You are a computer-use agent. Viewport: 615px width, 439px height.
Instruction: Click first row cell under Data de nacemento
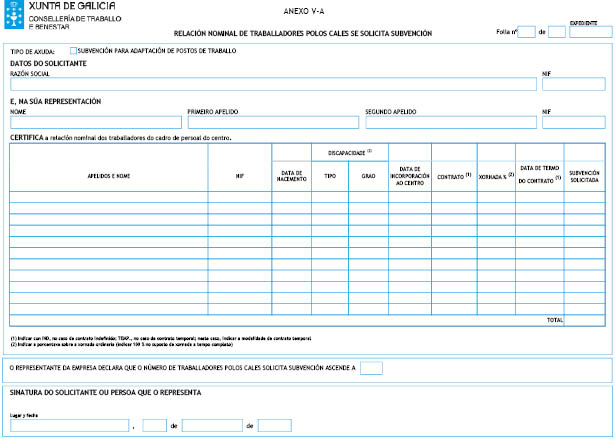tap(291, 197)
